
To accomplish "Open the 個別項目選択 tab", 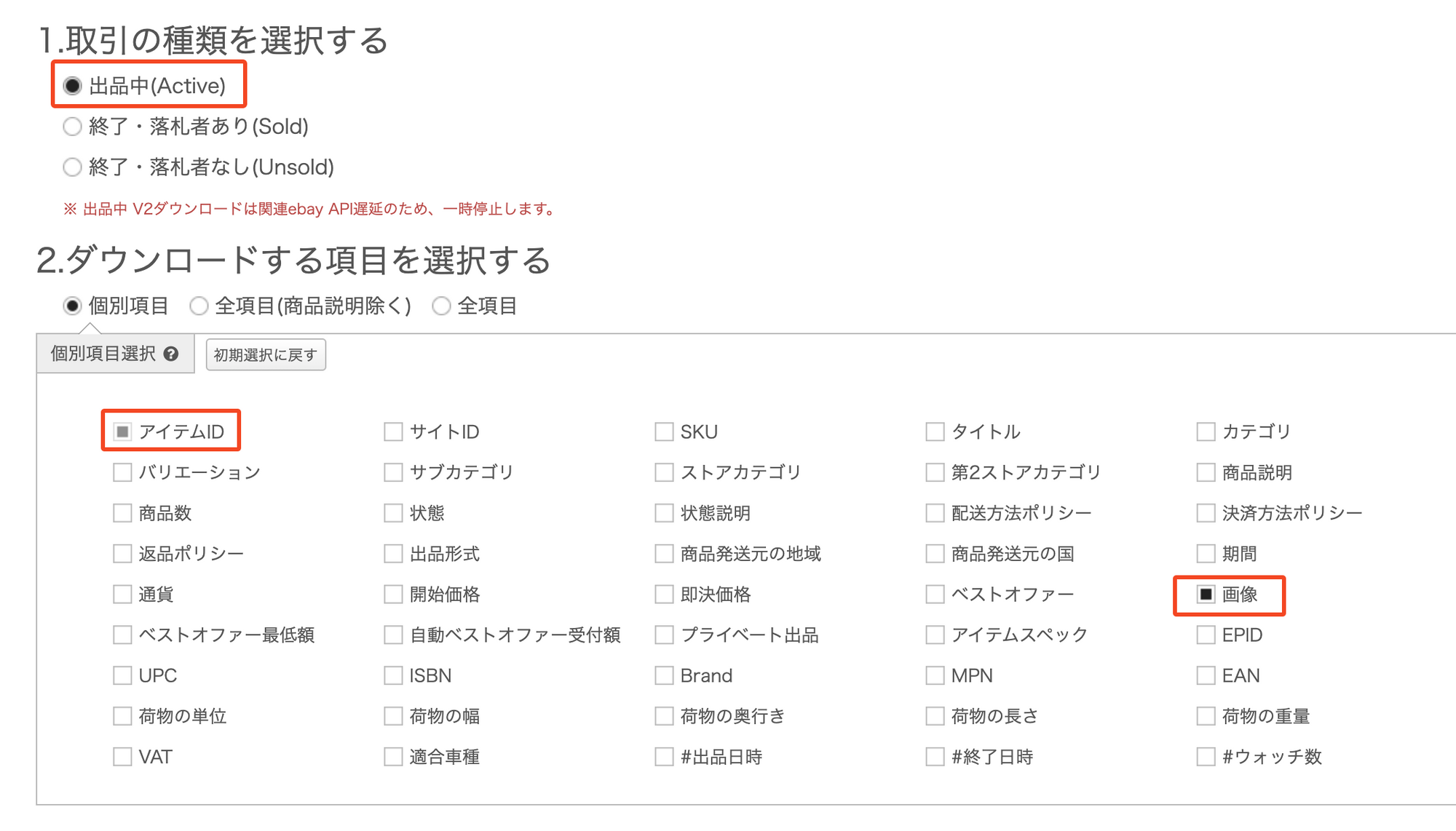I will point(103,354).
